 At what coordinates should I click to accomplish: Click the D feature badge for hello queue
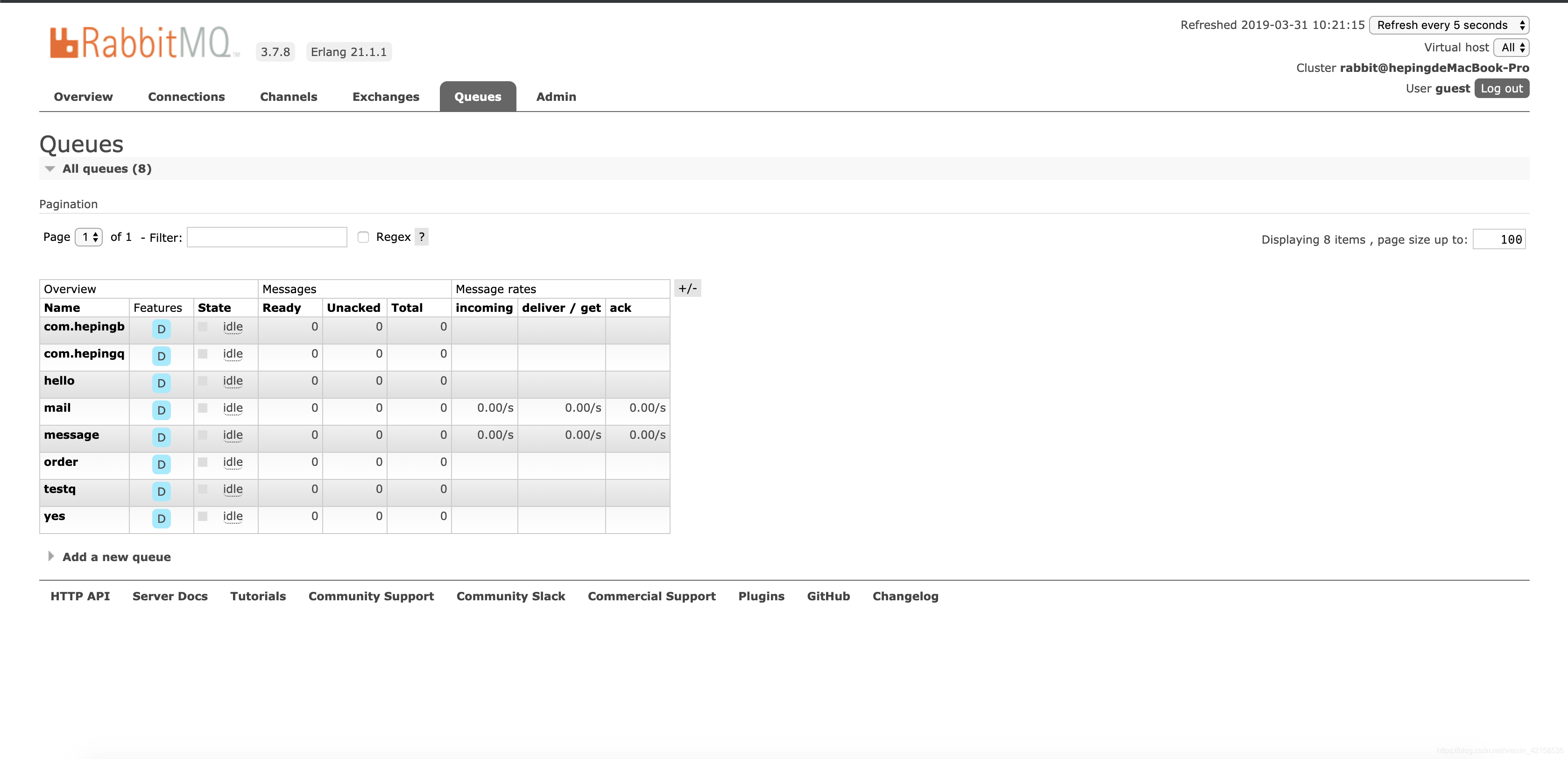point(161,383)
